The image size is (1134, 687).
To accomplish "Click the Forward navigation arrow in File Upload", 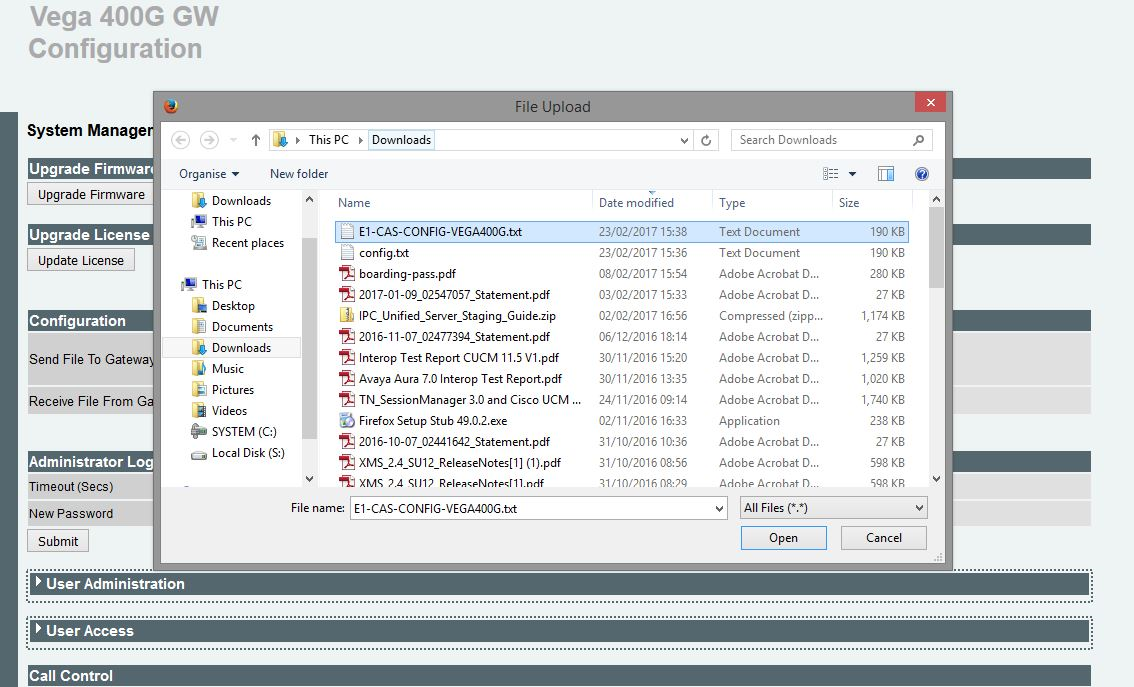I will coord(209,140).
